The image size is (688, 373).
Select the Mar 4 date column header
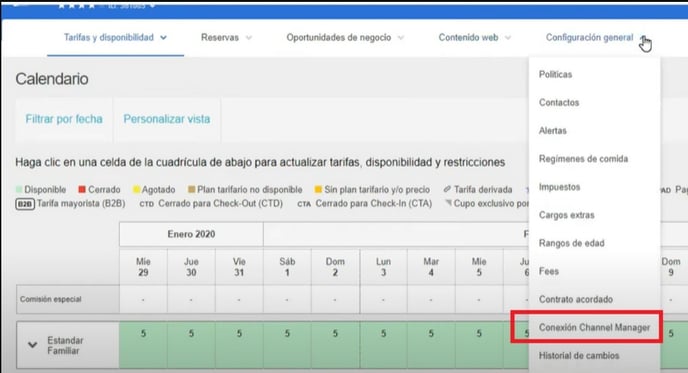pos(431,267)
